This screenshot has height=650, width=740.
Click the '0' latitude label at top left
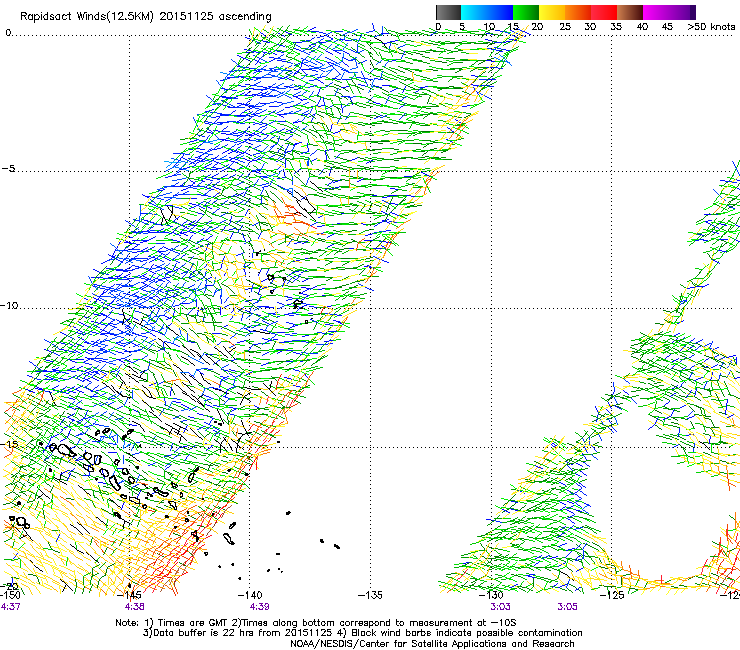coord(8,32)
